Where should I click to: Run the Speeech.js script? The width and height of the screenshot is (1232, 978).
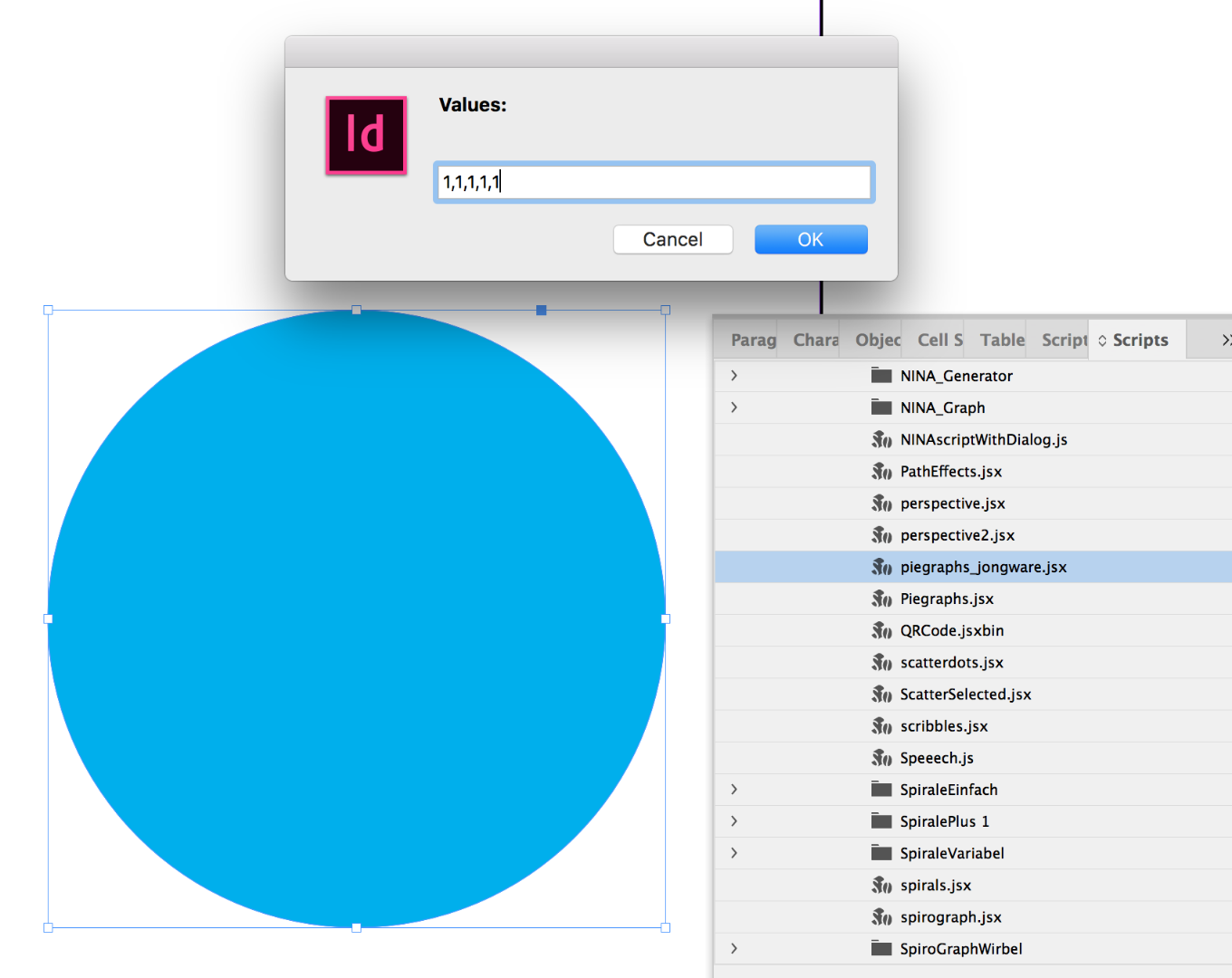938,757
